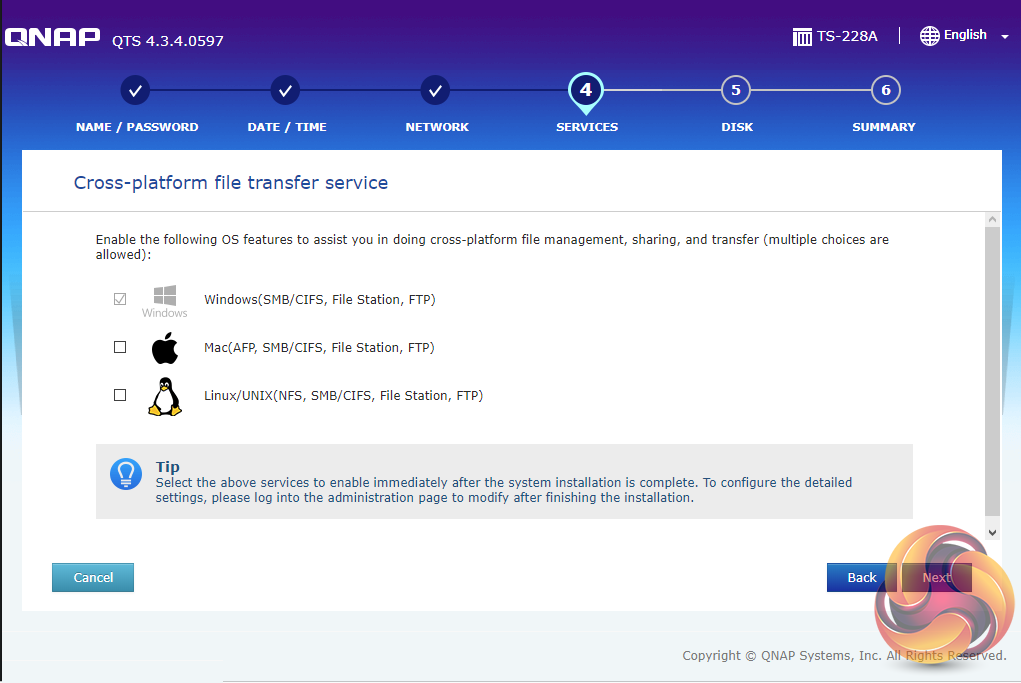
Task: Click the NAME / PASSWORD step label
Action: tap(137, 127)
